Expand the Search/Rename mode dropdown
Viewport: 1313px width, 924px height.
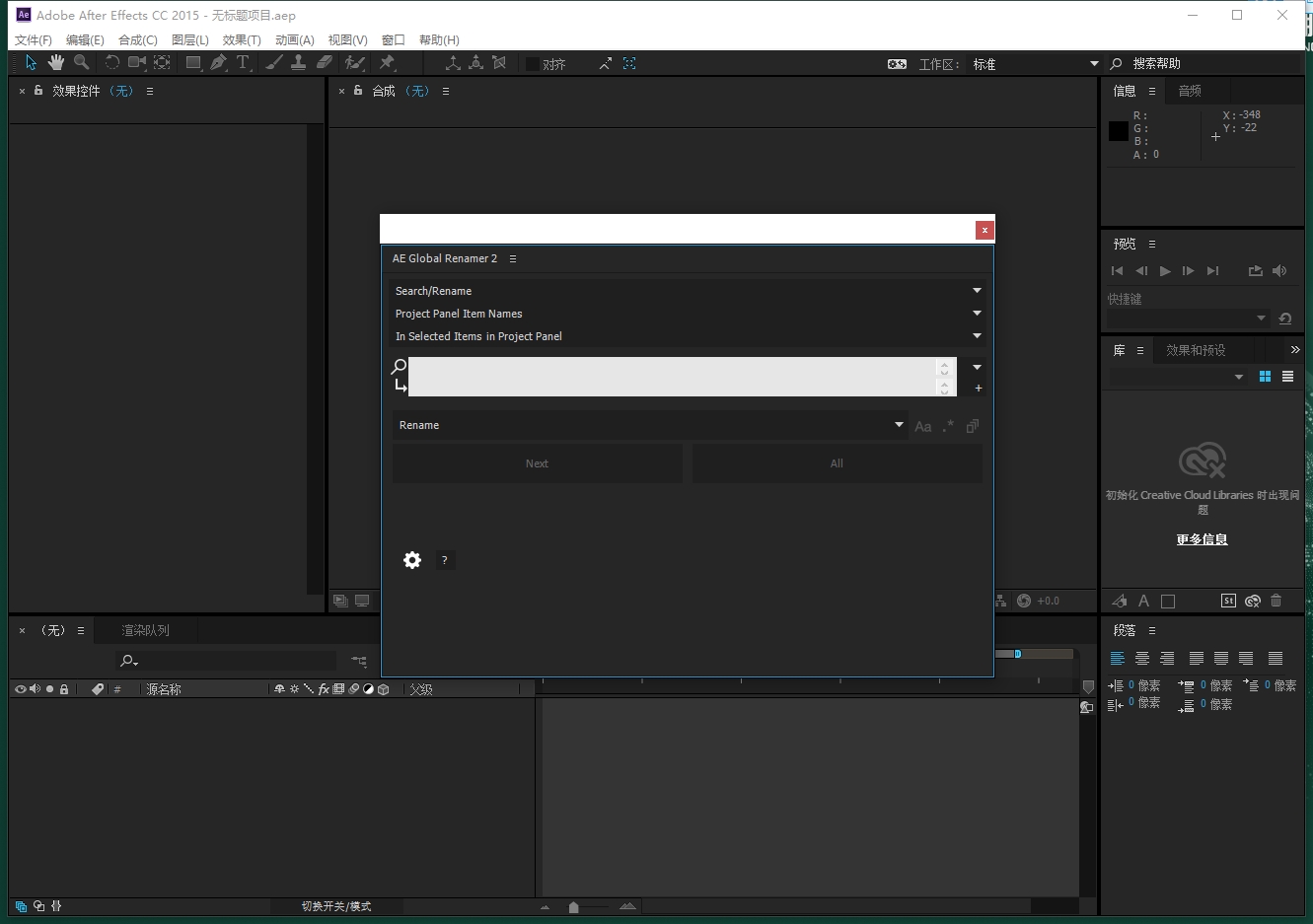[977, 291]
